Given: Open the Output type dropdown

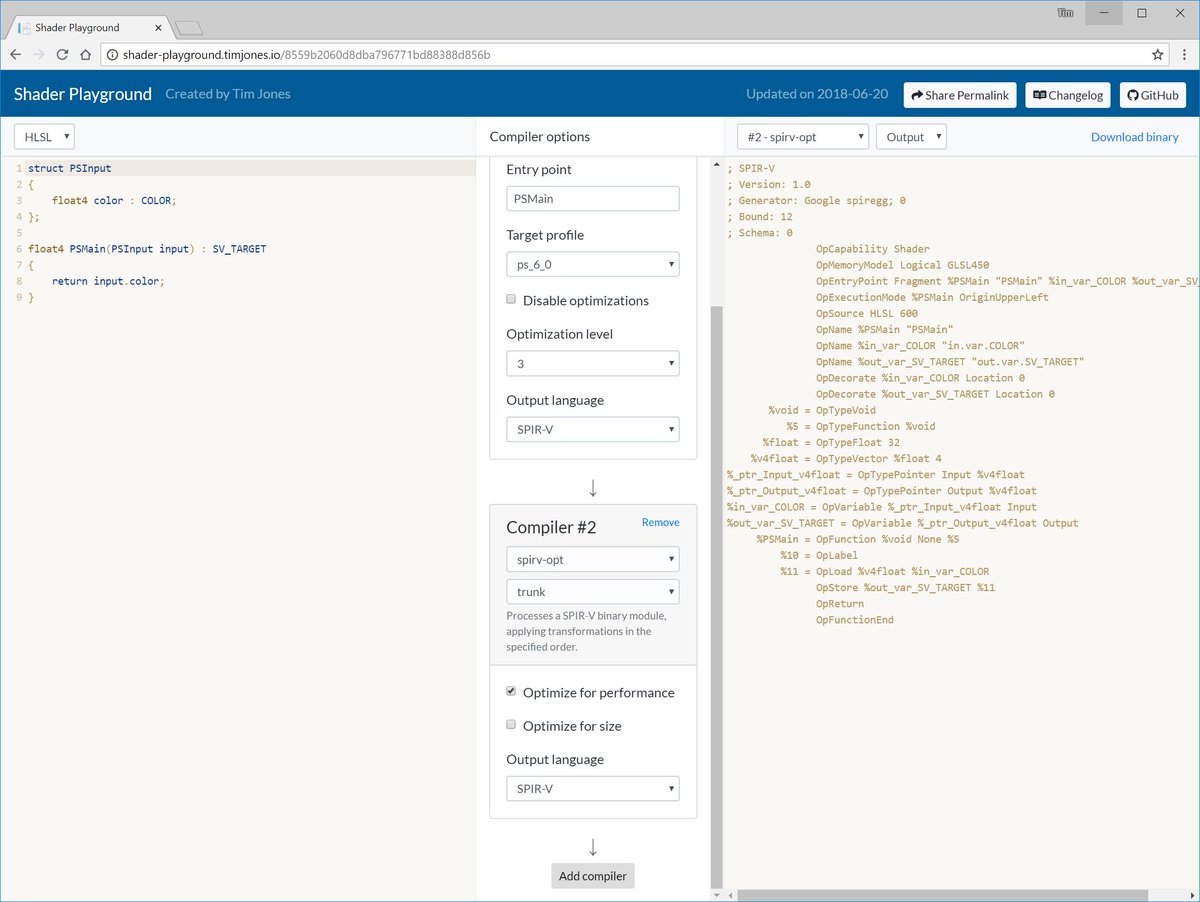Looking at the screenshot, I should pyautogui.click(x=911, y=137).
